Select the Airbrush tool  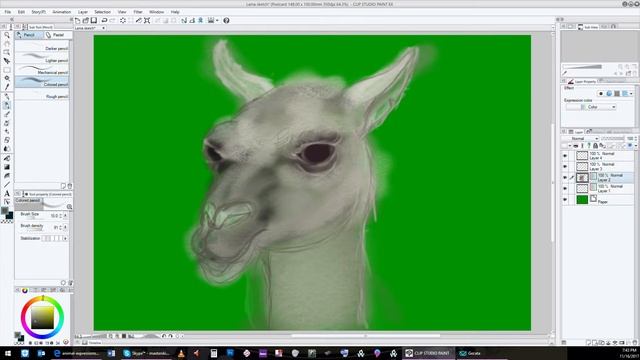click(7, 123)
